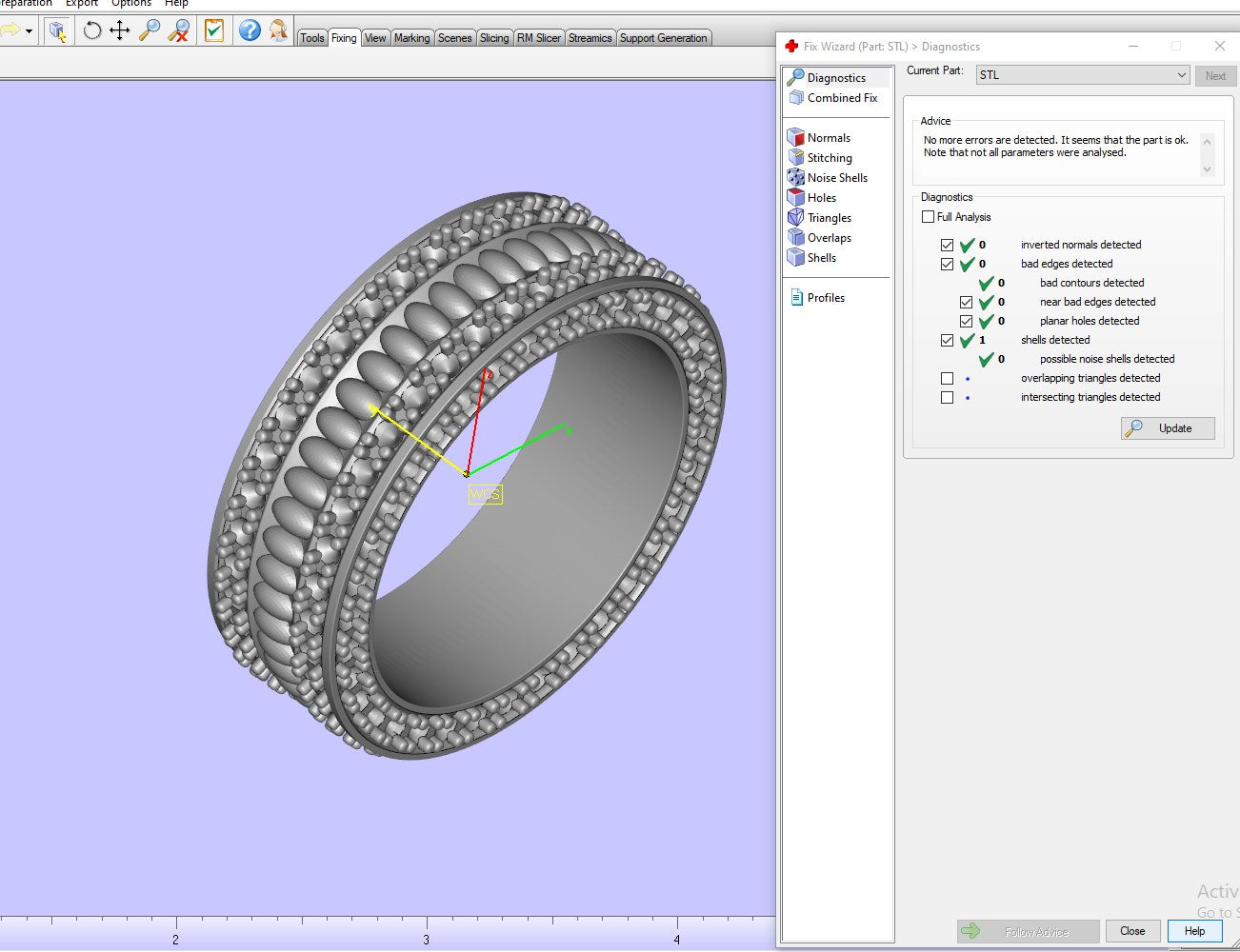Go to the Combined Fix page

842,98
